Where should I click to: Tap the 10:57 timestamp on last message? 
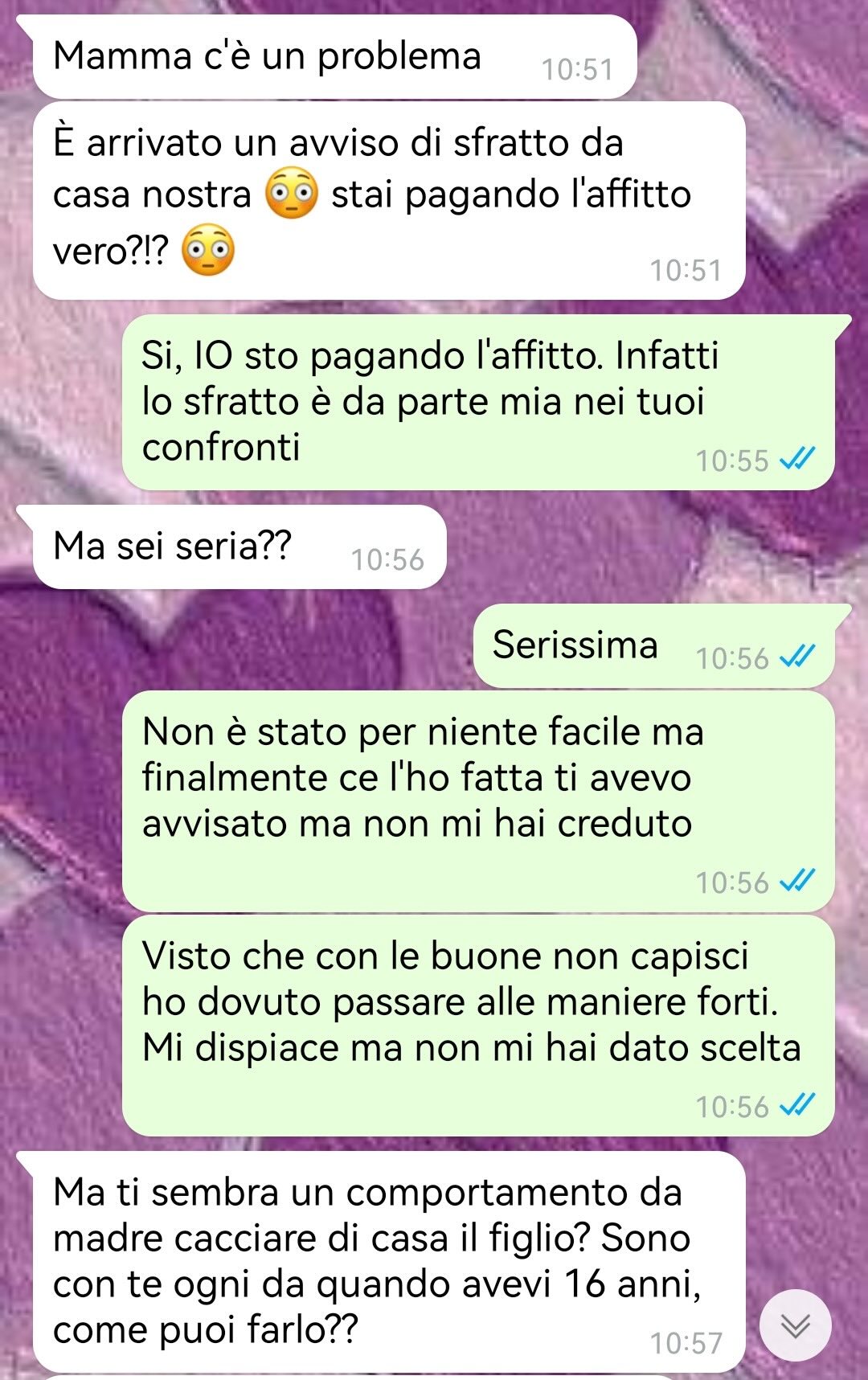[686, 1343]
